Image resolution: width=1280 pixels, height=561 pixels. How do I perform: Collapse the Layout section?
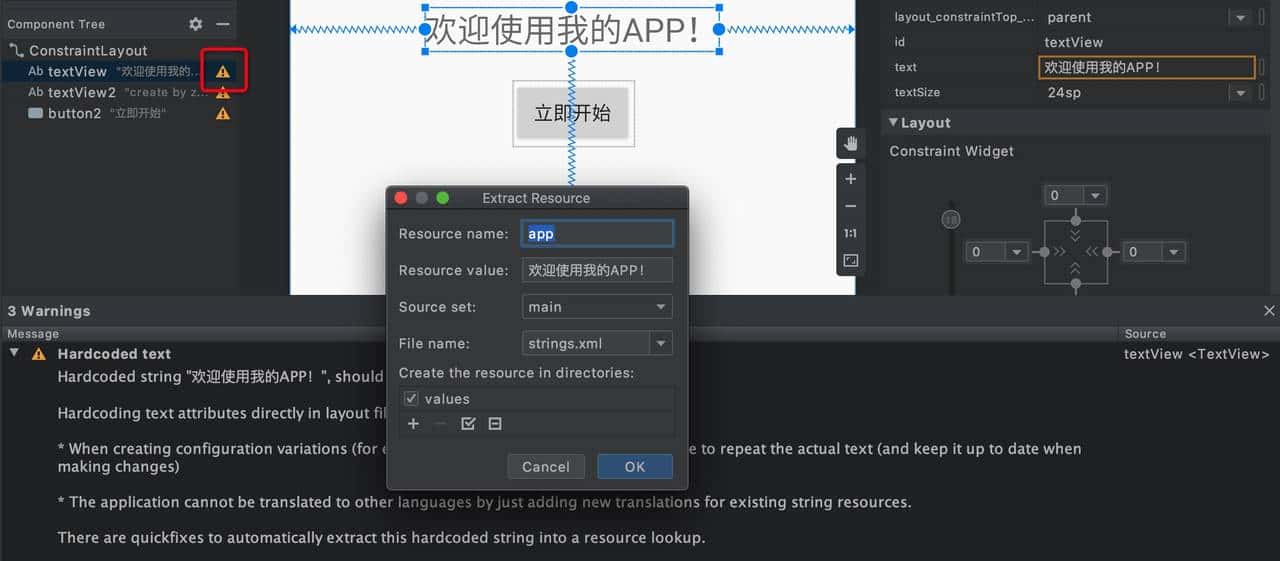click(892, 122)
